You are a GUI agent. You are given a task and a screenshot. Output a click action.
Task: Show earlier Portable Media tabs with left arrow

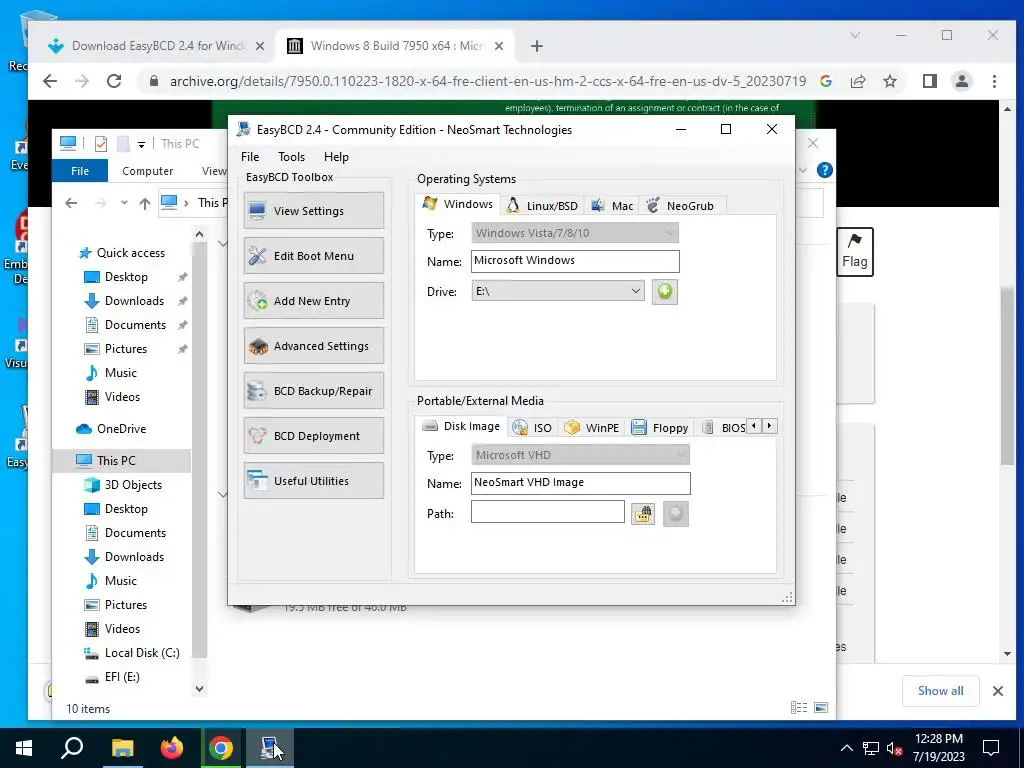coord(754,426)
